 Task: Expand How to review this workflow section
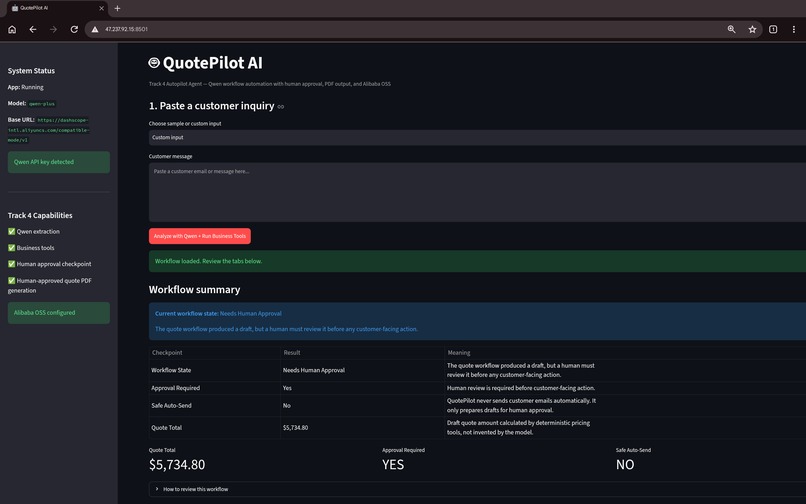(477, 489)
